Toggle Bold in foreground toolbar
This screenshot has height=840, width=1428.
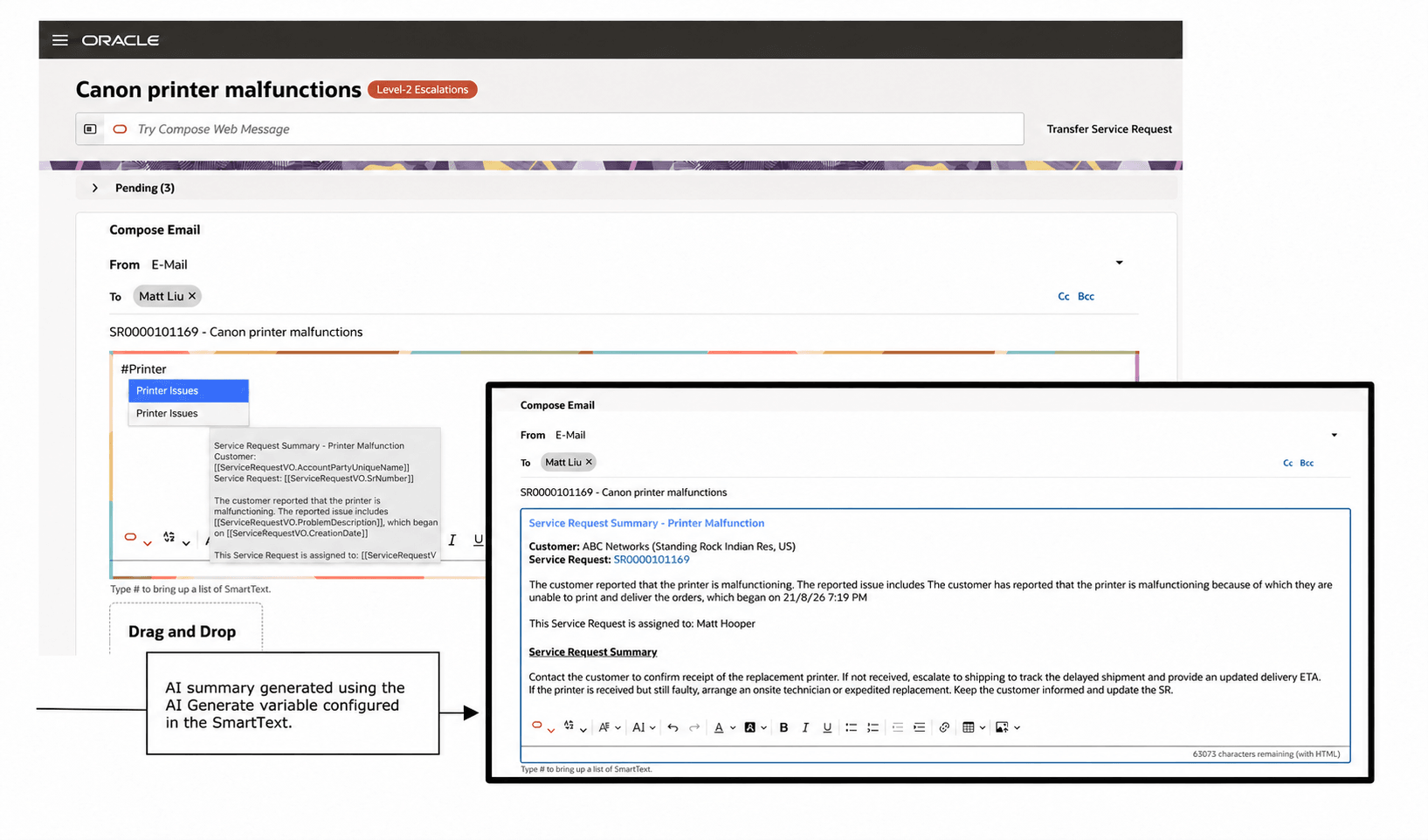pos(783,727)
